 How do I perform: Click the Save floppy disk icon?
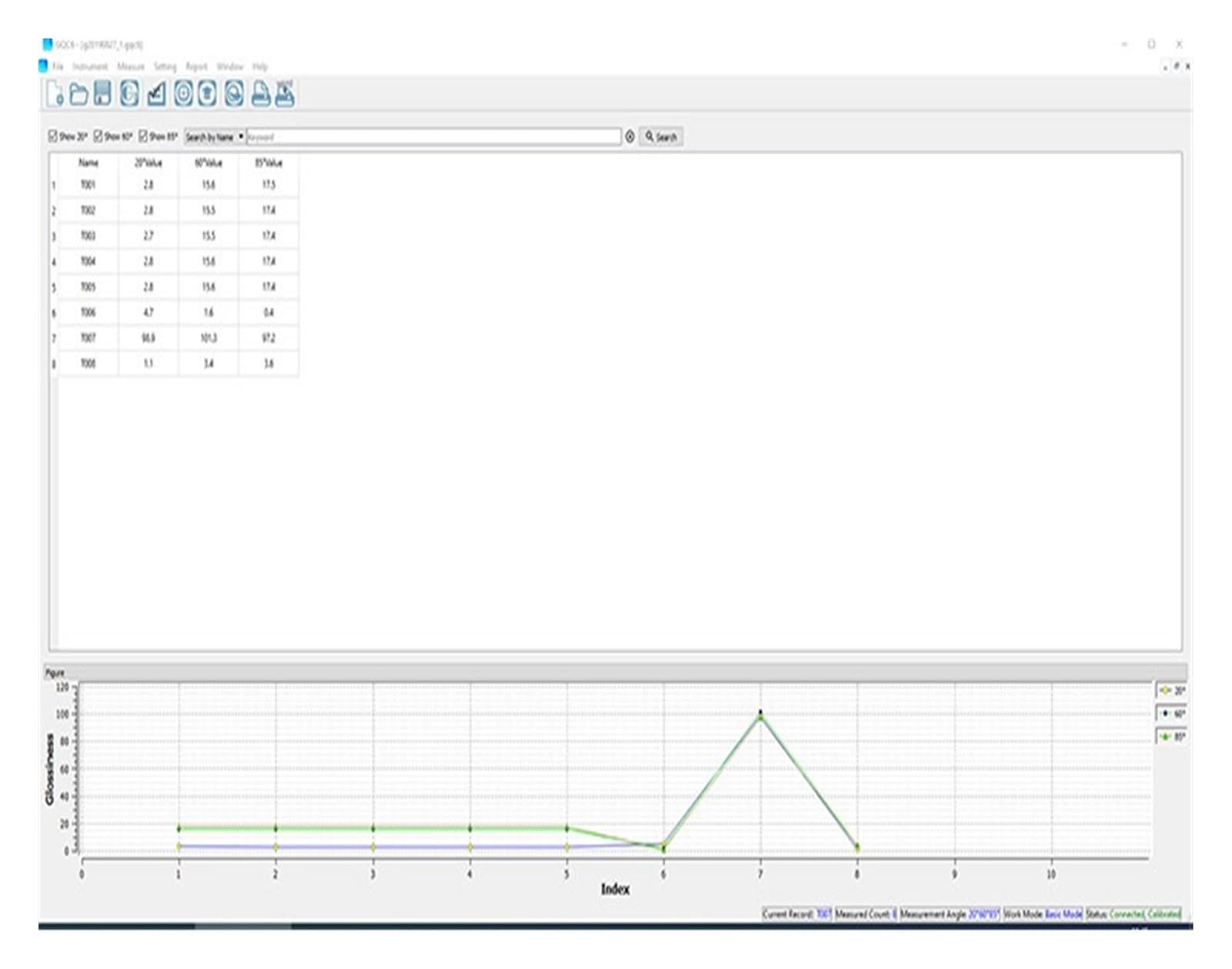click(x=102, y=94)
